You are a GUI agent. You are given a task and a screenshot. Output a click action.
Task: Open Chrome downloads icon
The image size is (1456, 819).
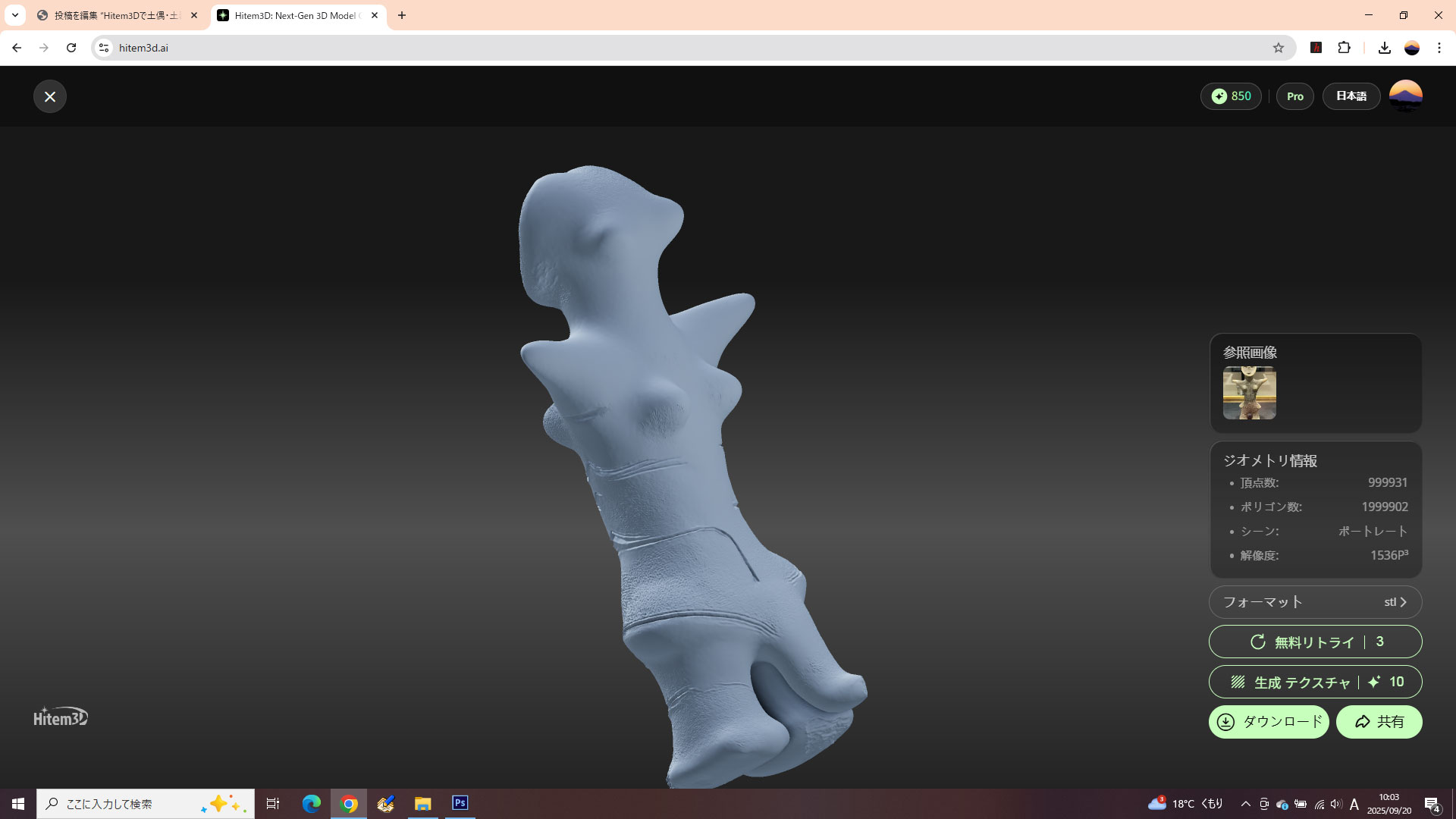coord(1384,48)
